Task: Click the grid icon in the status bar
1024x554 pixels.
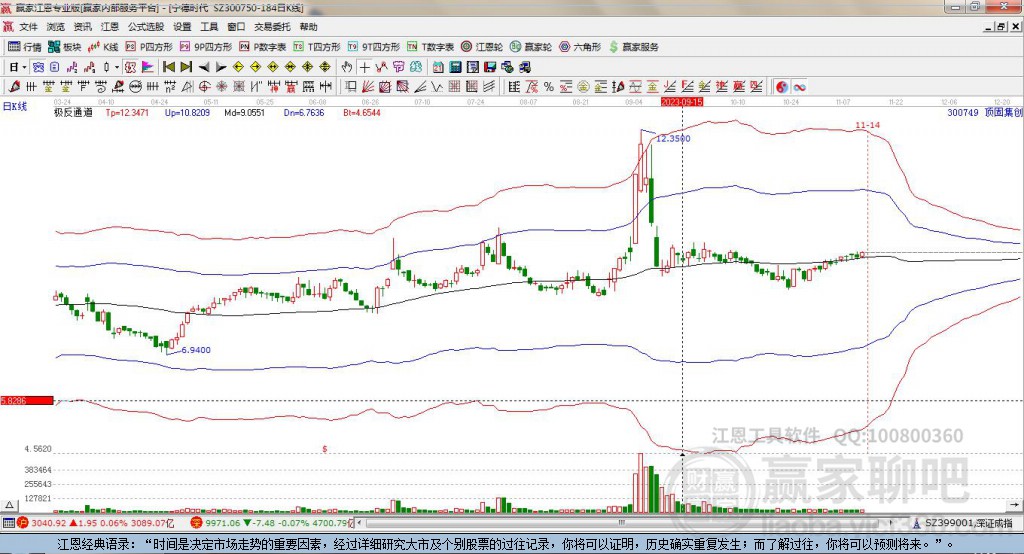Action: (x=8, y=523)
